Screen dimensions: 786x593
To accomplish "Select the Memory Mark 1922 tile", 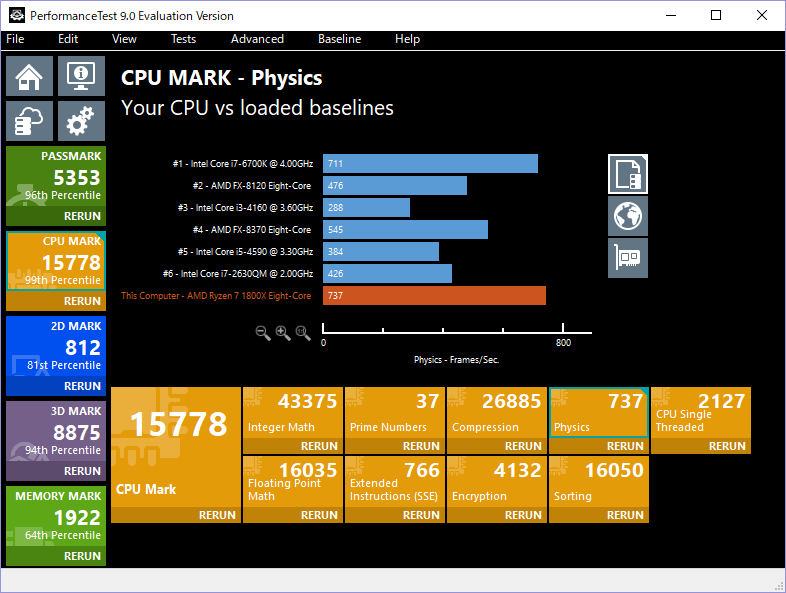I will (x=56, y=516).
